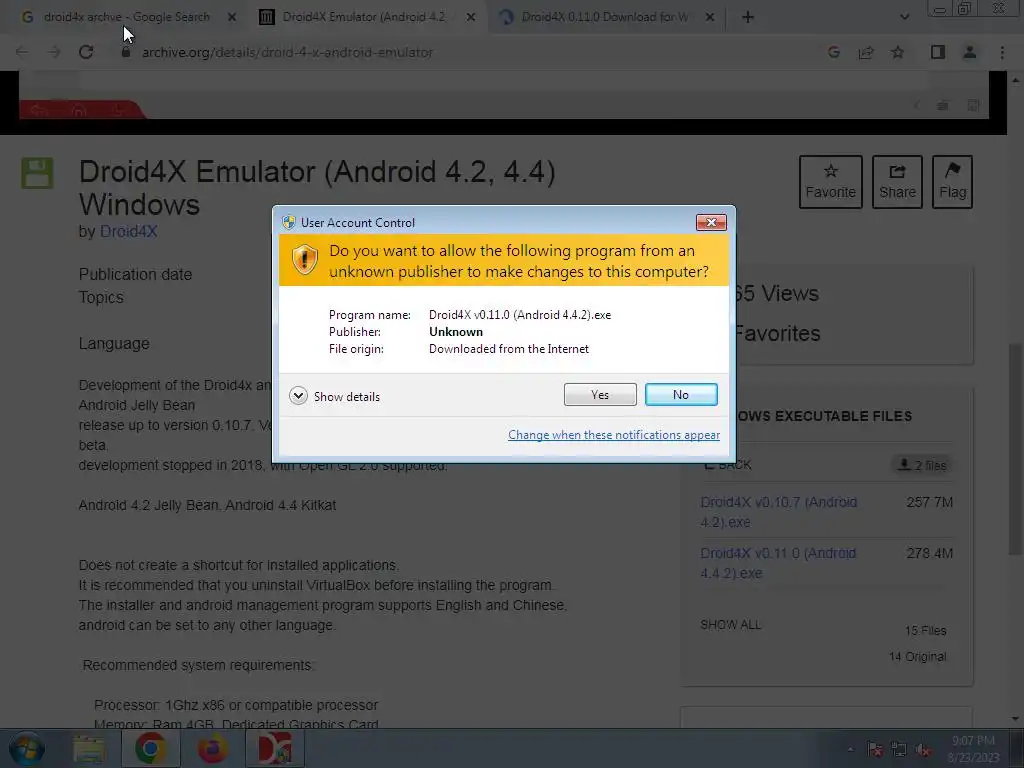The image size is (1024, 768).
Task: Open the 14 Original link
Action: point(918,656)
